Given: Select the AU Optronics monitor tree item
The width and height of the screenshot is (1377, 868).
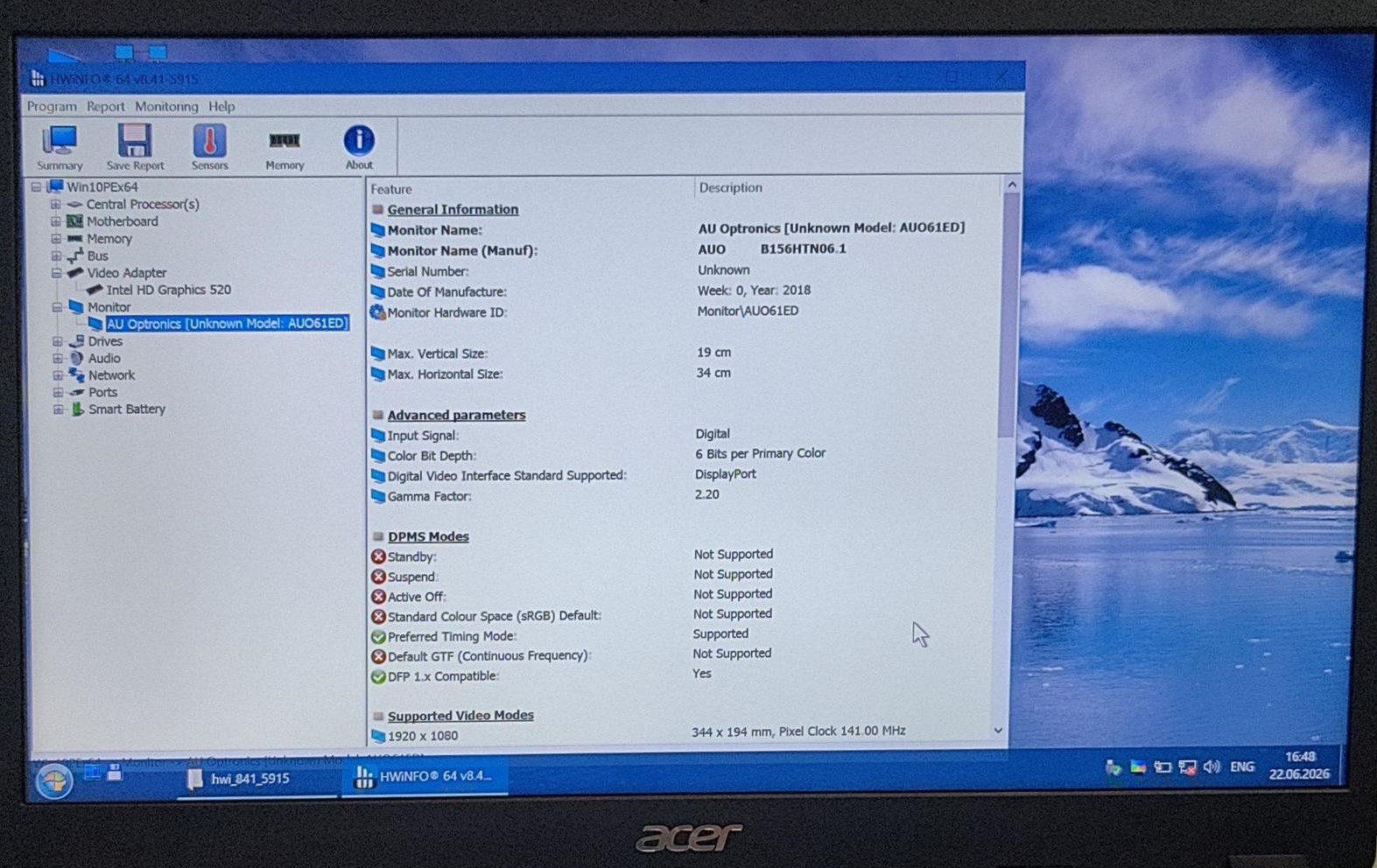Looking at the screenshot, I should [227, 324].
